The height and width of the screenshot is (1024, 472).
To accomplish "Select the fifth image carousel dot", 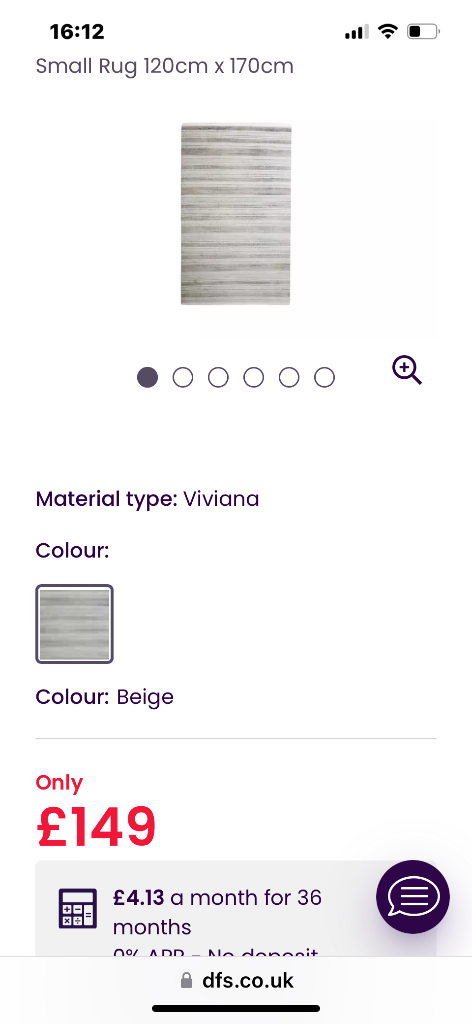I will 289,377.
